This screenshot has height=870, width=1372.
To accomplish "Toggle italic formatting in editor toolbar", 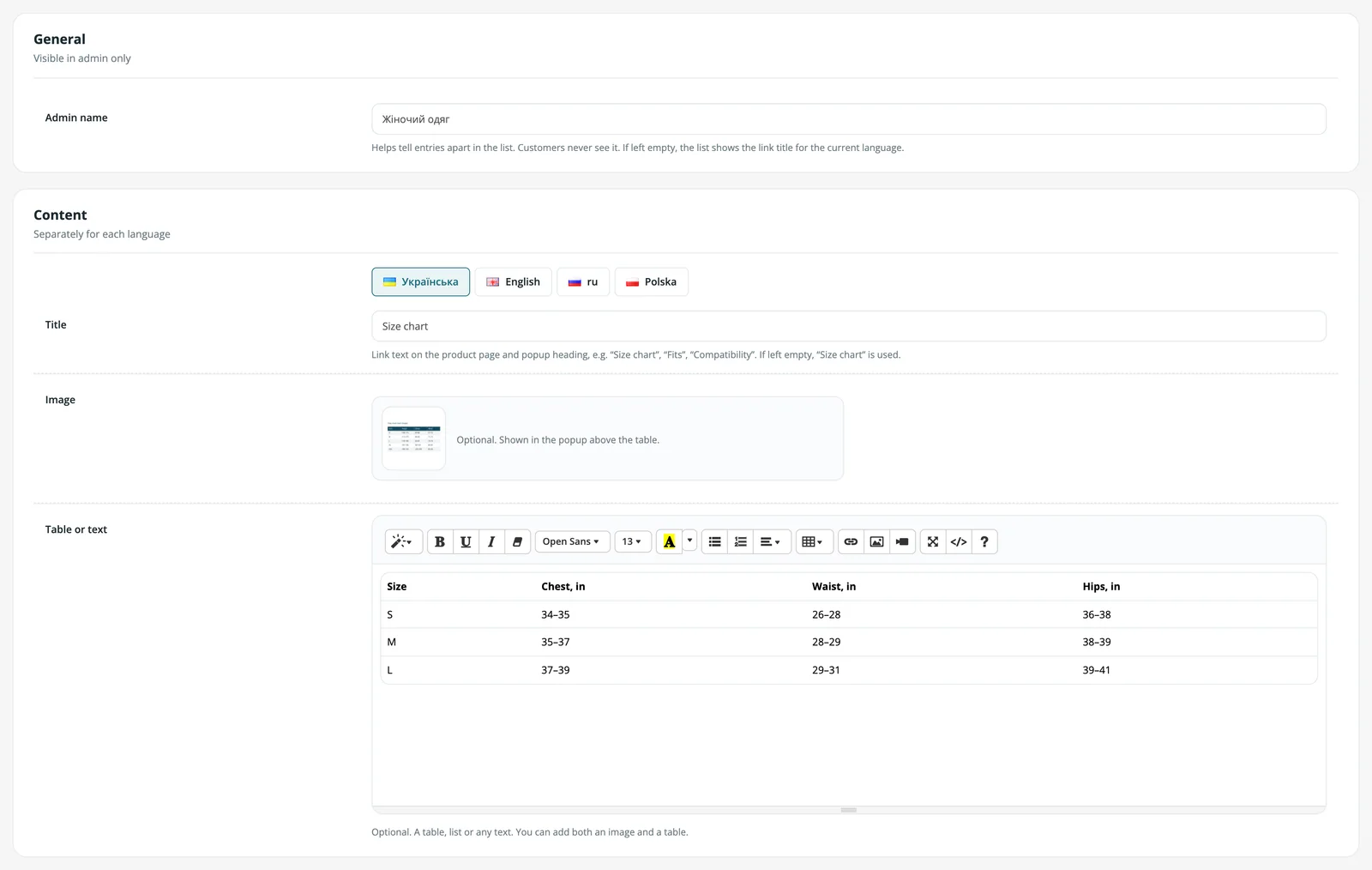I will (x=491, y=541).
